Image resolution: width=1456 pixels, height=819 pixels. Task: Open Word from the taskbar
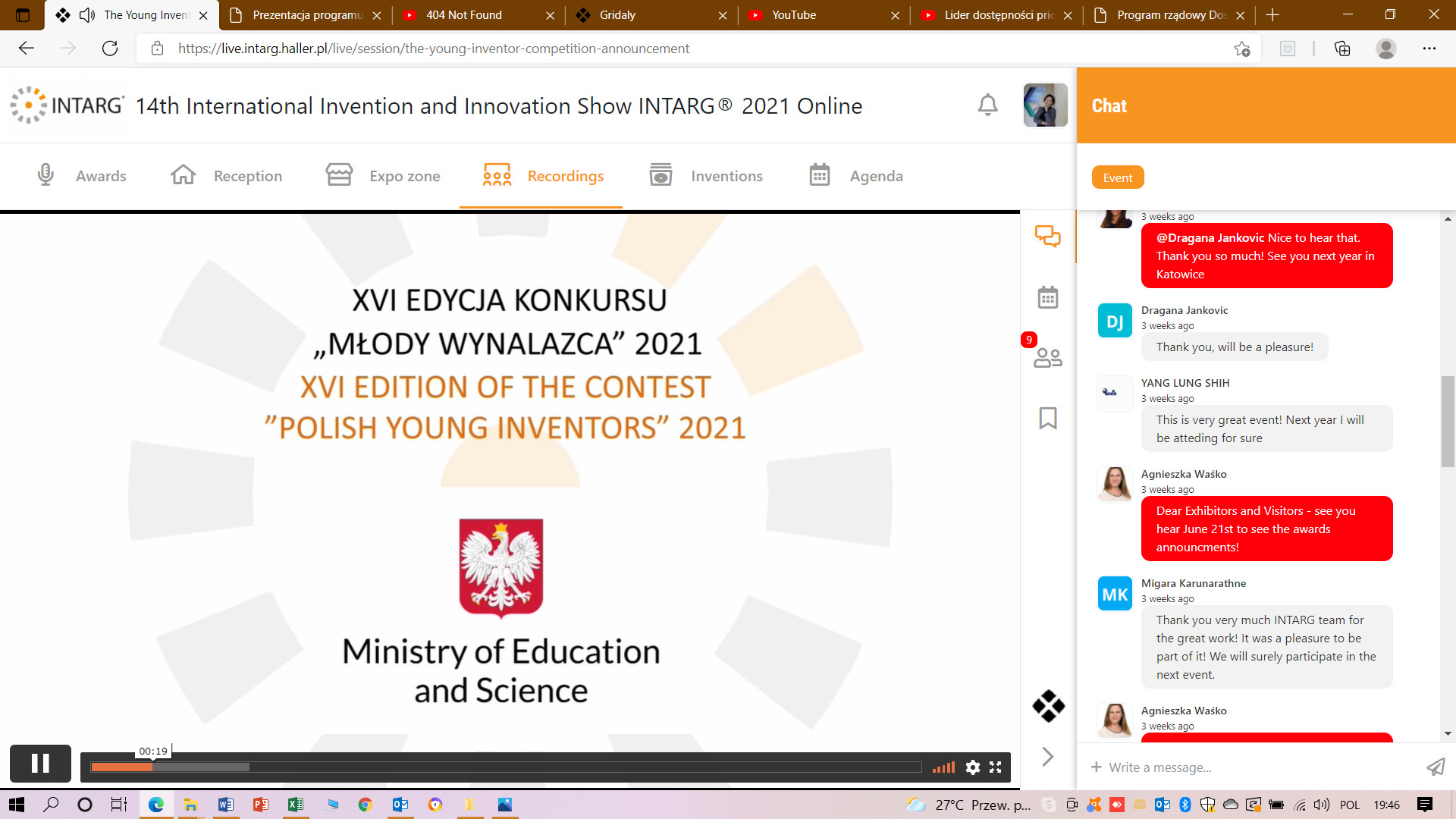pyautogui.click(x=225, y=805)
